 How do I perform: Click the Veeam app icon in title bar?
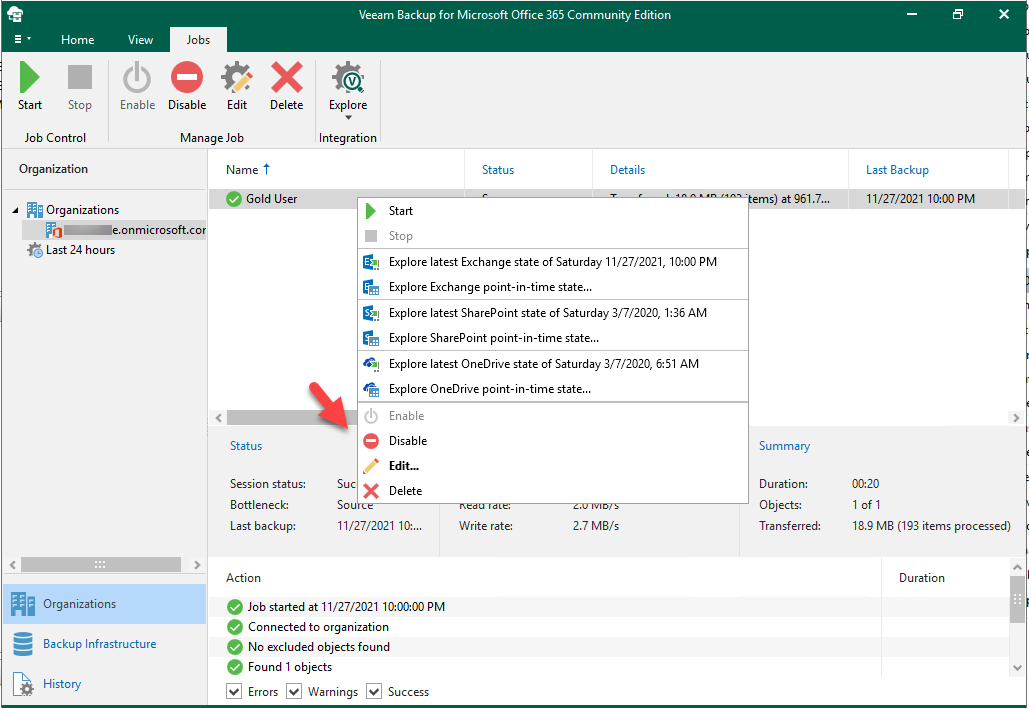[x=15, y=14]
